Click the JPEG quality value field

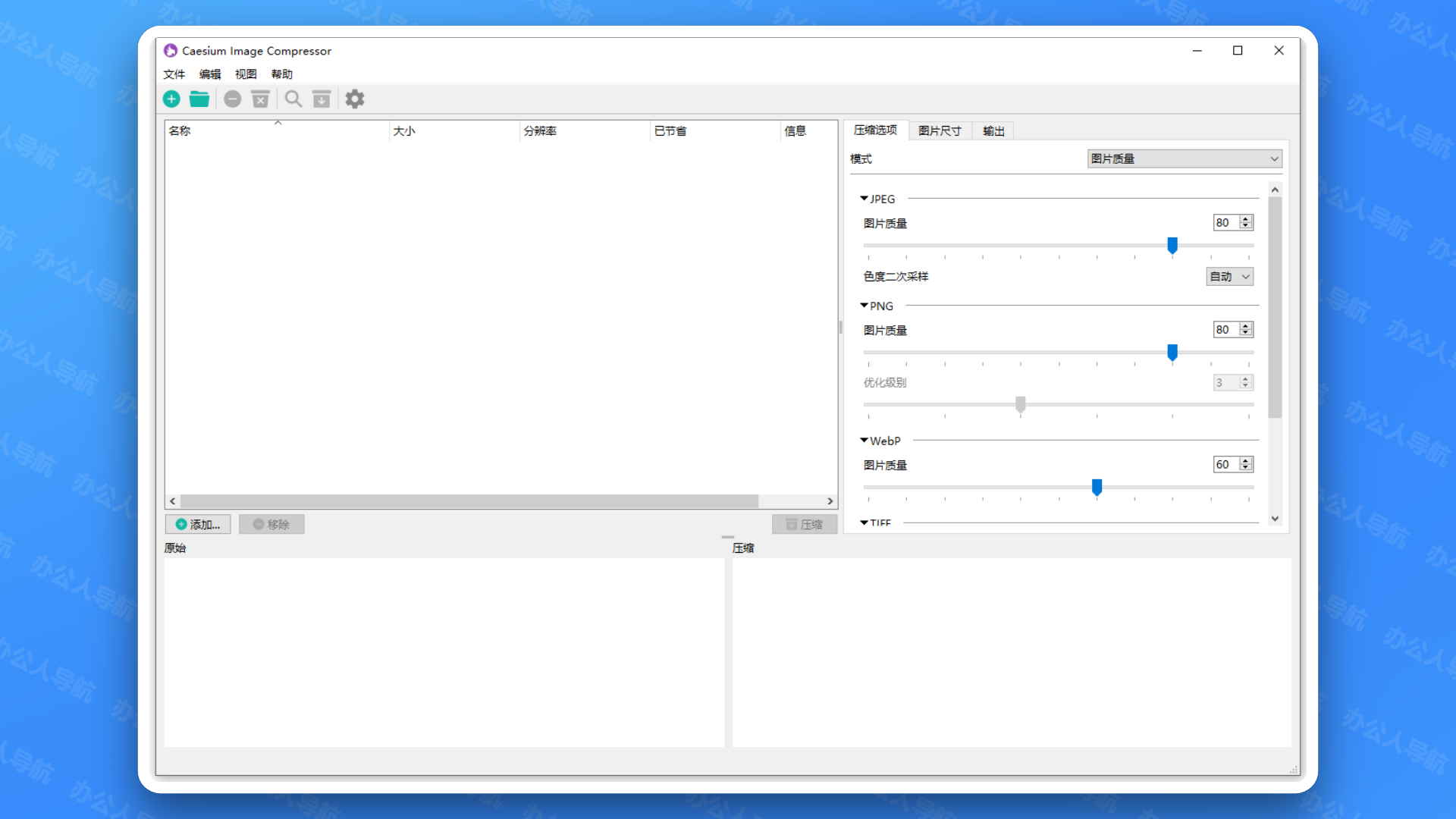point(1226,223)
